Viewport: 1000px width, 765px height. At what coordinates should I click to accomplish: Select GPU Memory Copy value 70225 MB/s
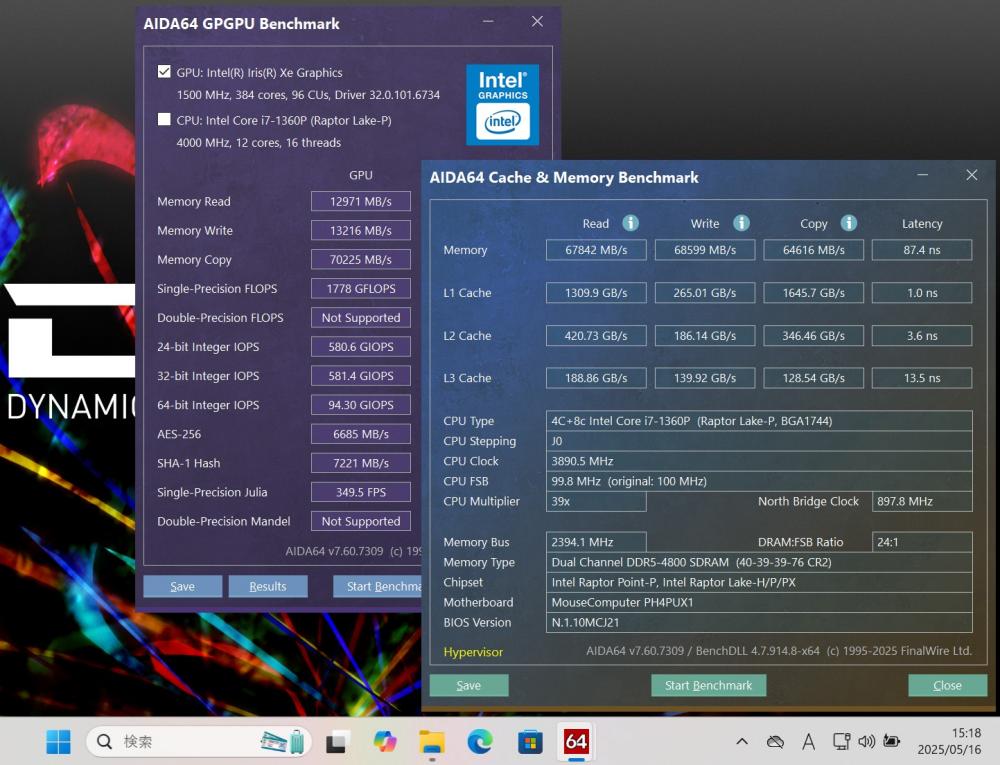click(361, 259)
